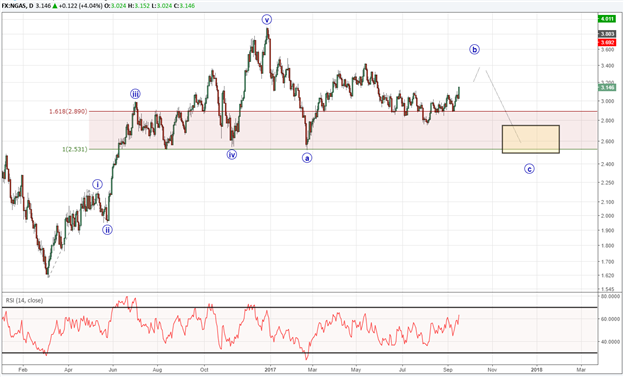Select the wave (iii) label marker
The width and height of the screenshot is (624, 377).
[x=135, y=94]
